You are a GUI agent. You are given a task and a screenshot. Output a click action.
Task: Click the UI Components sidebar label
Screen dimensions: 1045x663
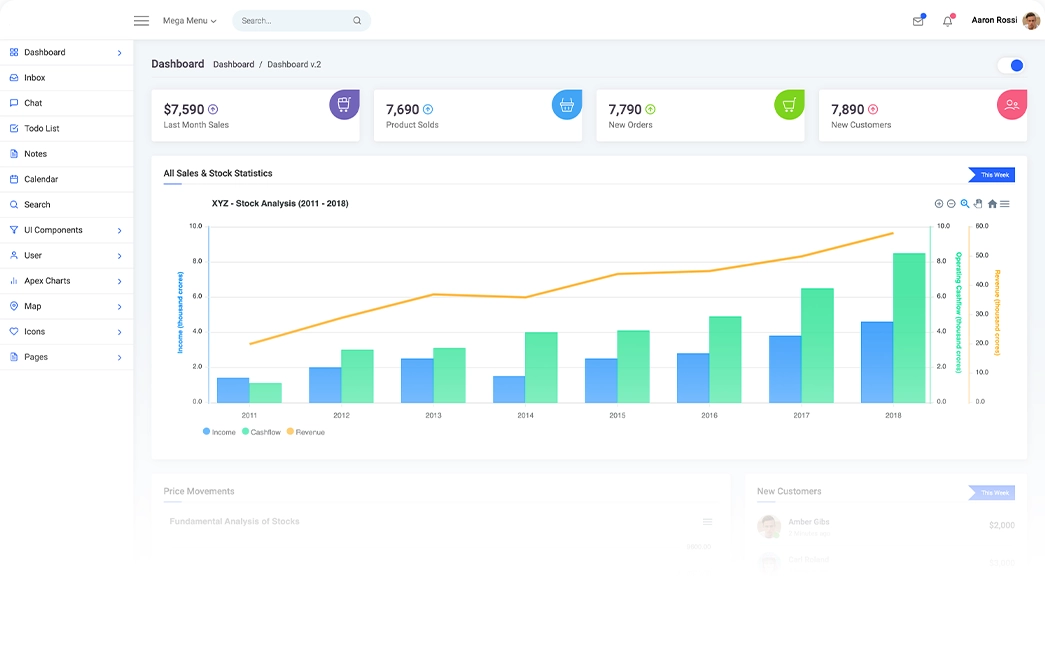53,230
